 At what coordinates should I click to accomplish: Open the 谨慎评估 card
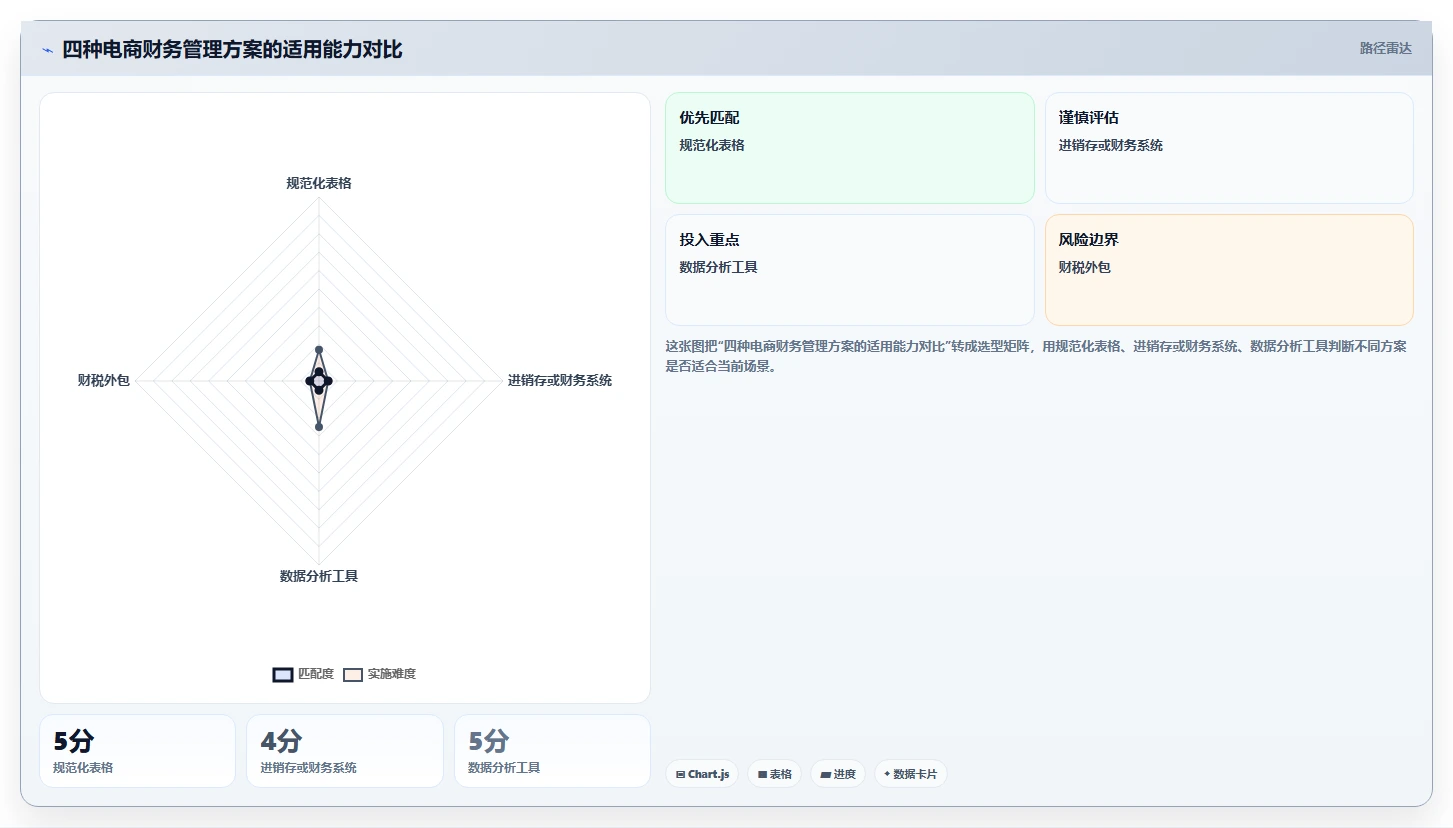pyautogui.click(x=1229, y=148)
